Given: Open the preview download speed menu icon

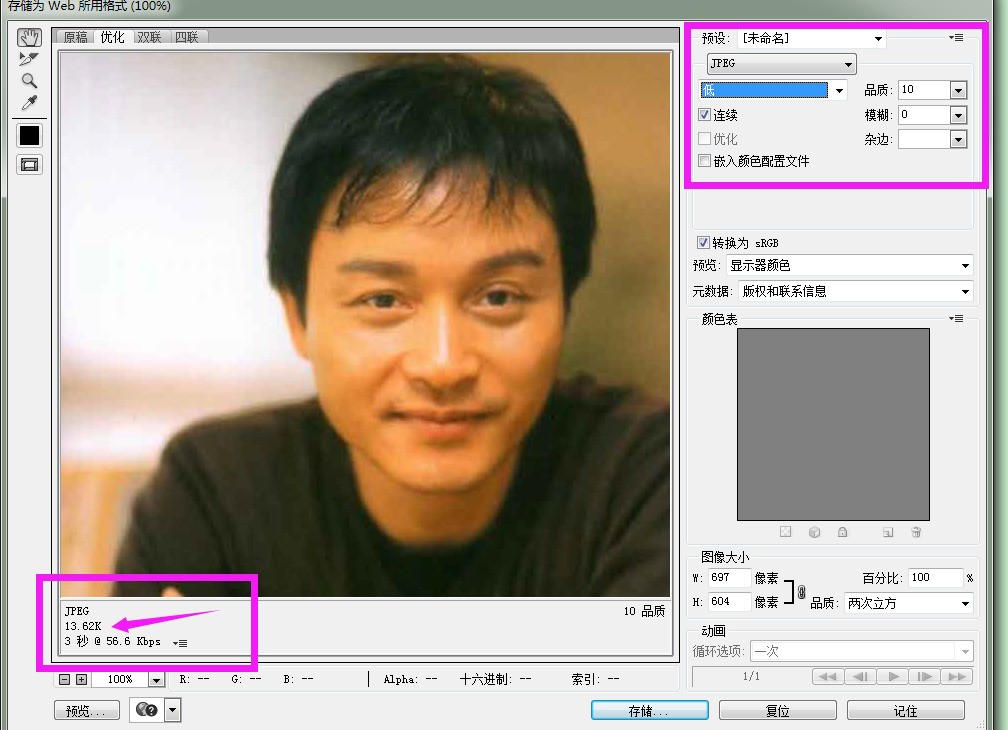Looking at the screenshot, I should (180, 643).
